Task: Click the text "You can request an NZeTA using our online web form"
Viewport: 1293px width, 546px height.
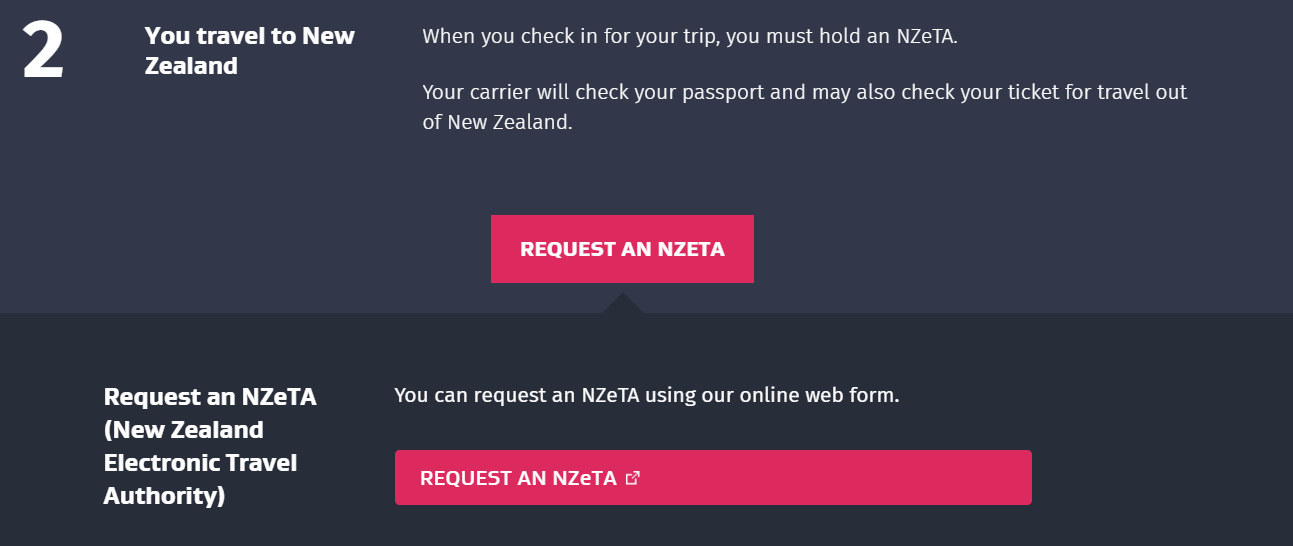Action: click(646, 395)
